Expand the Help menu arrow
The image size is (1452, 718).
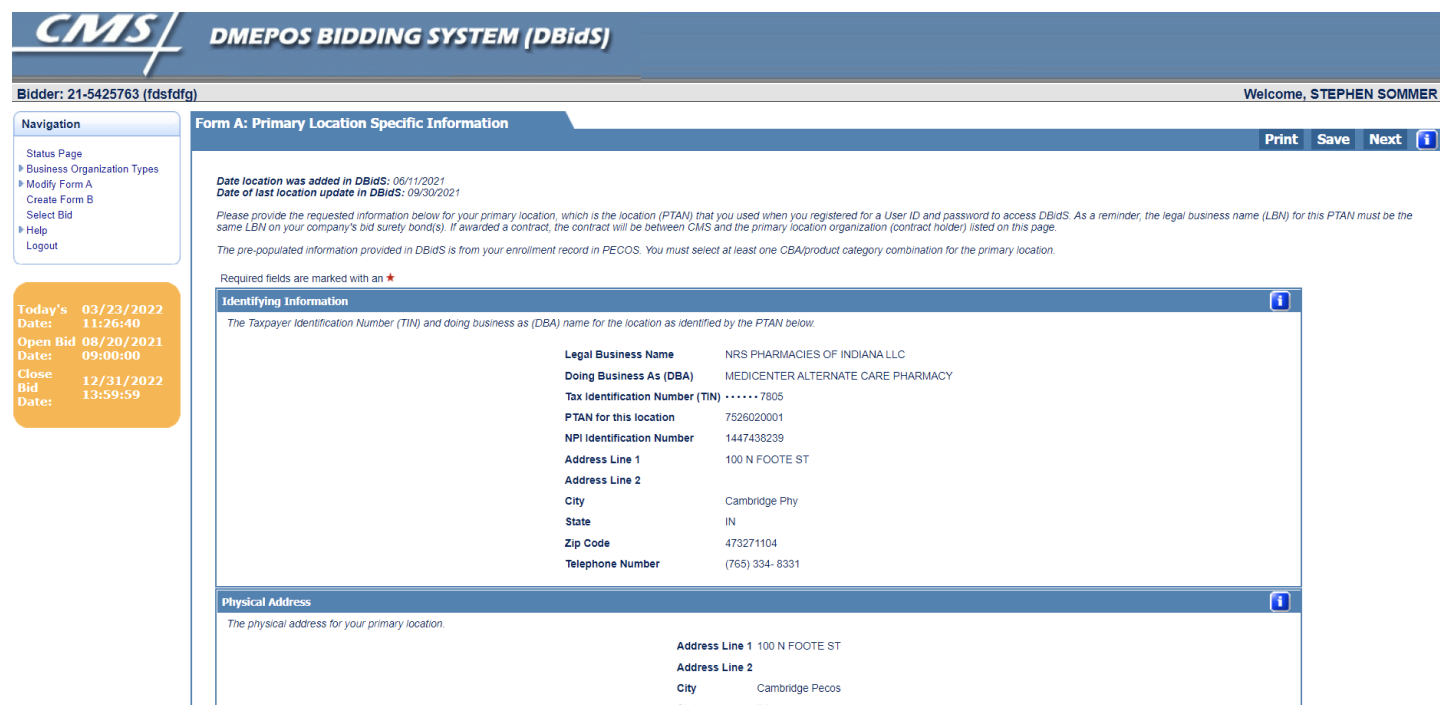click(x=21, y=230)
